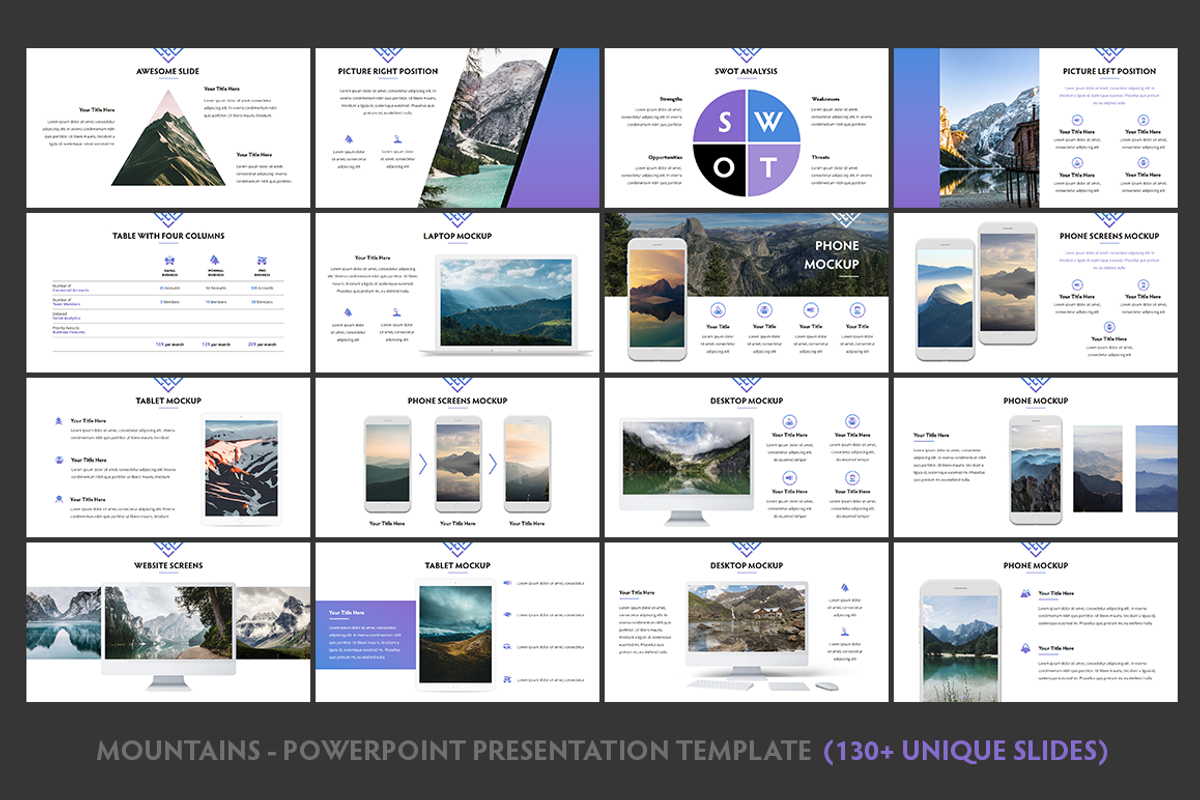The image size is (1200, 800).
Task: Open the SWOT Analysis slide
Action: [745, 70]
